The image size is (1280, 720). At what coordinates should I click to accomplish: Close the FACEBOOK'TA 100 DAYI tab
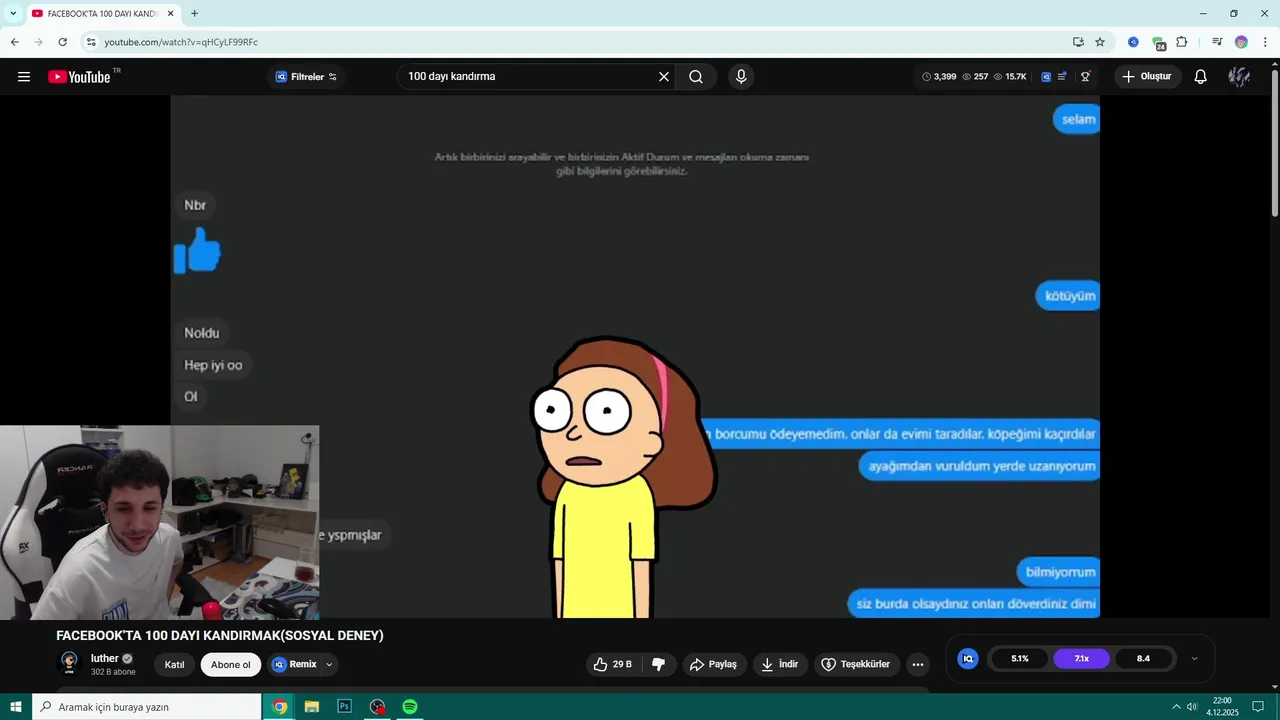pyautogui.click(x=171, y=14)
